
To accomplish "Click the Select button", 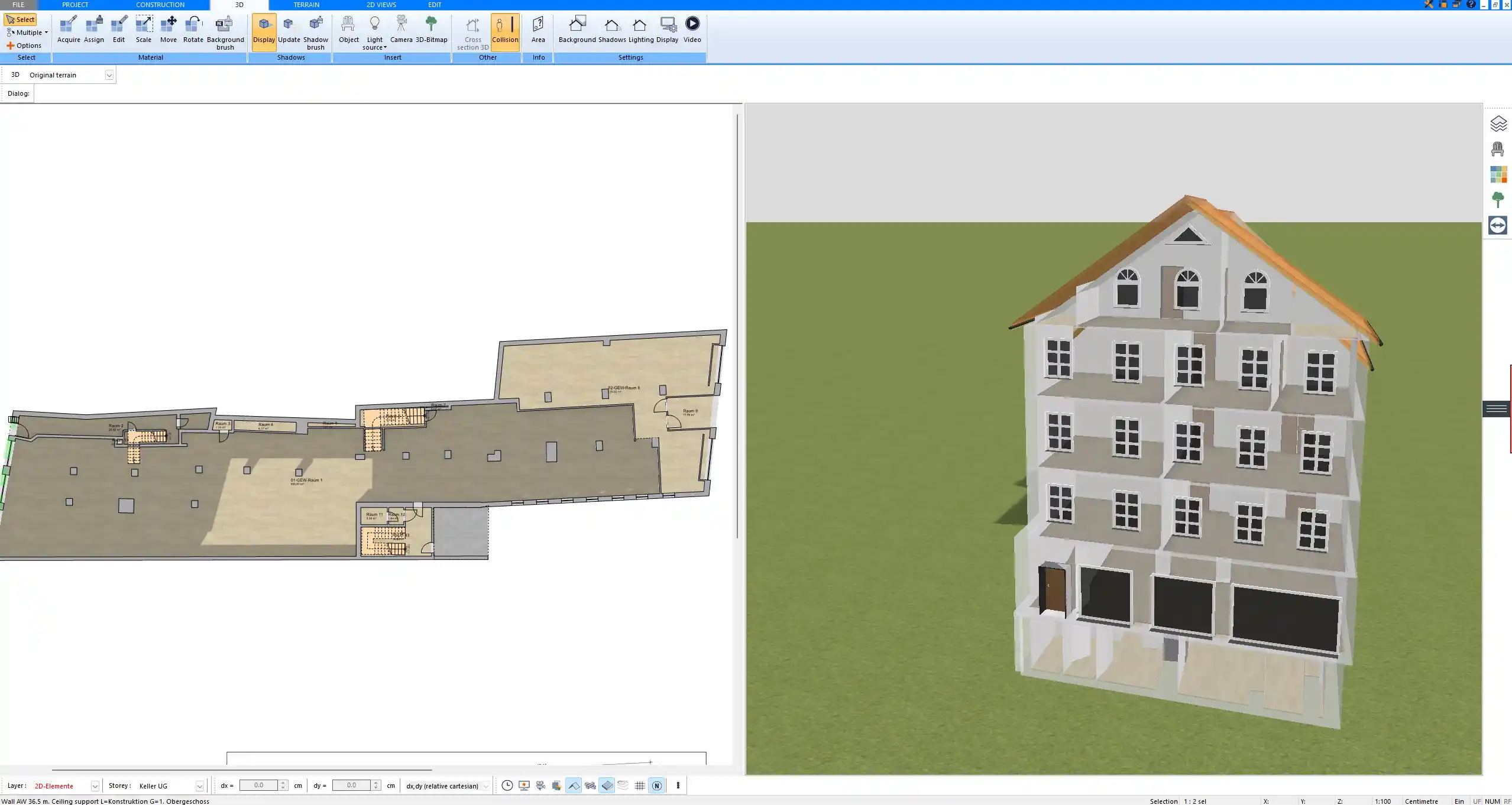I will pos(21,20).
